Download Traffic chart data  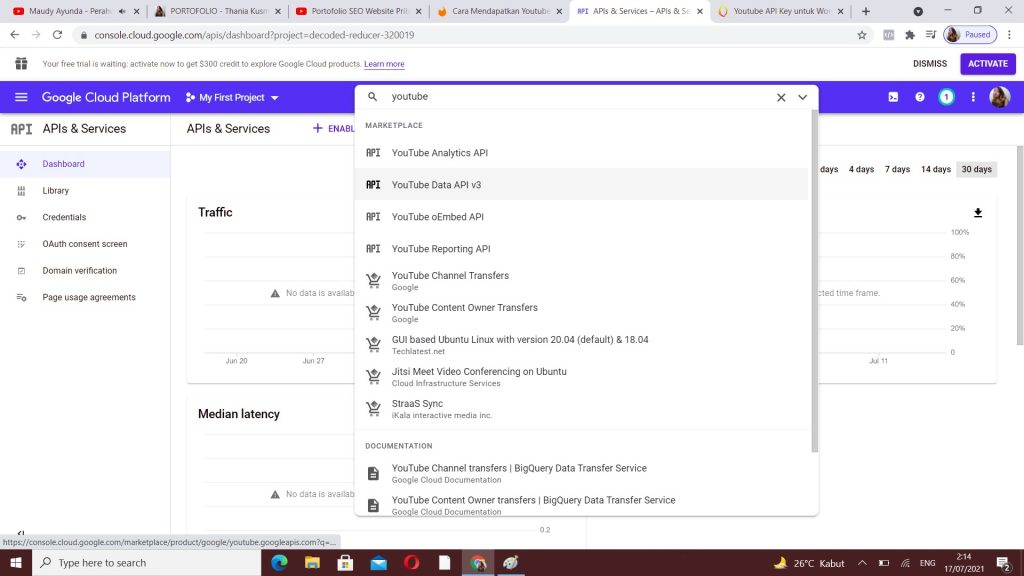(978, 213)
